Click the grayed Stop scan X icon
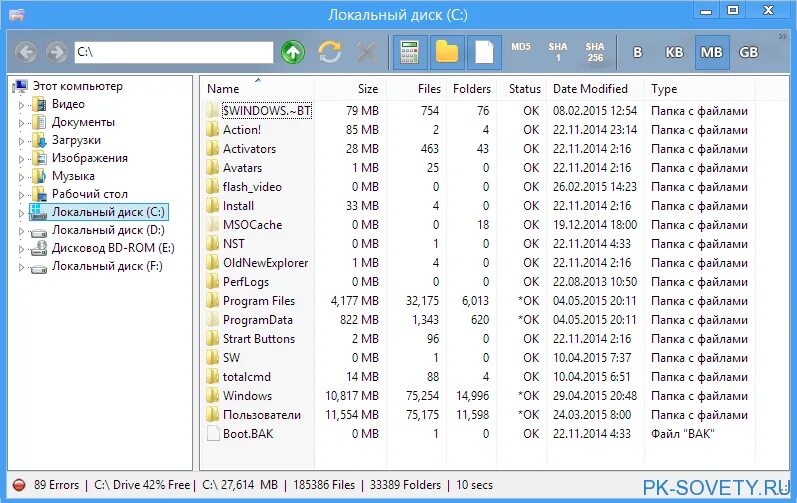 tap(366, 52)
